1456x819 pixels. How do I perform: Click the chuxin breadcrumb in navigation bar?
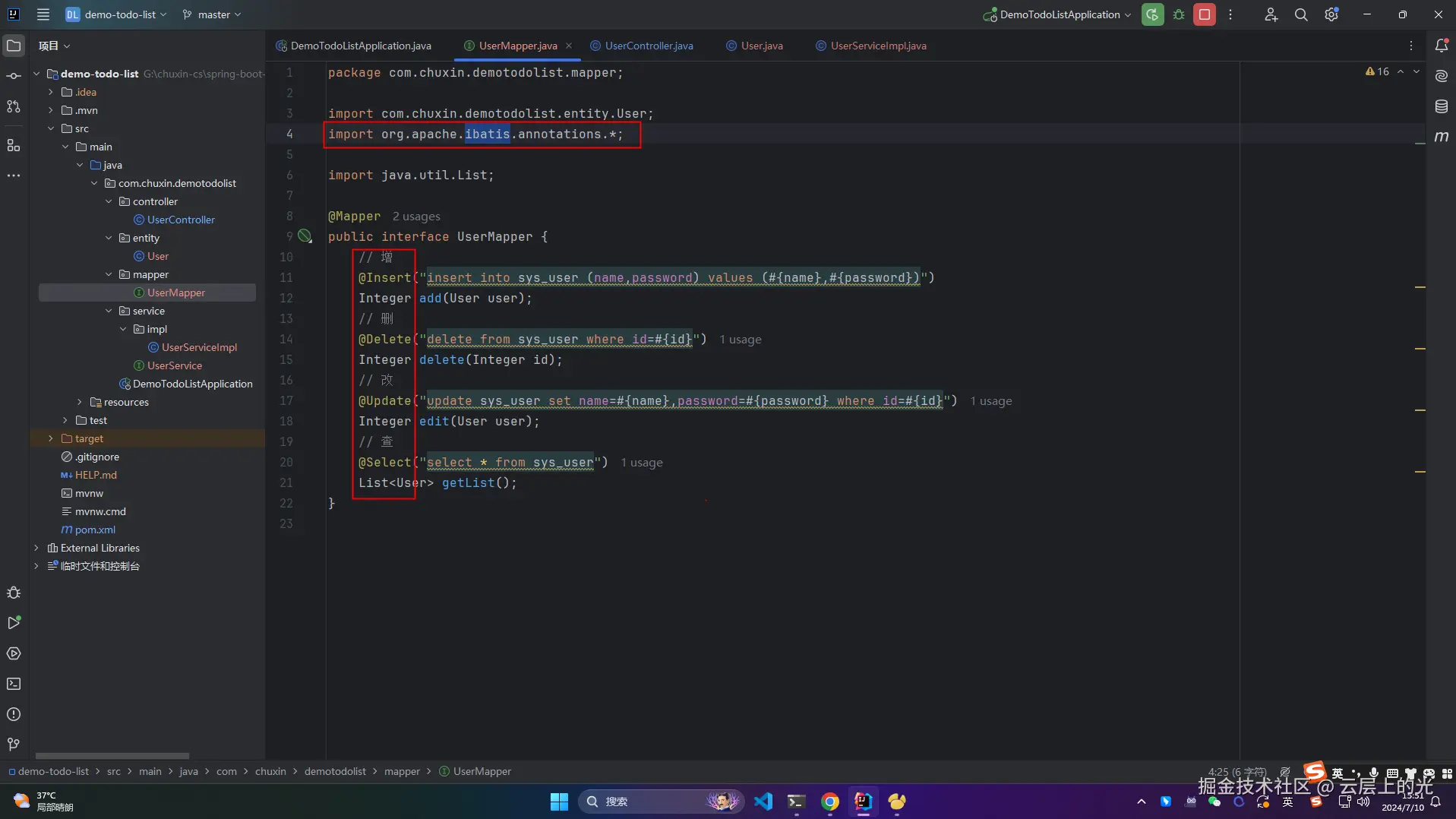[x=270, y=771]
